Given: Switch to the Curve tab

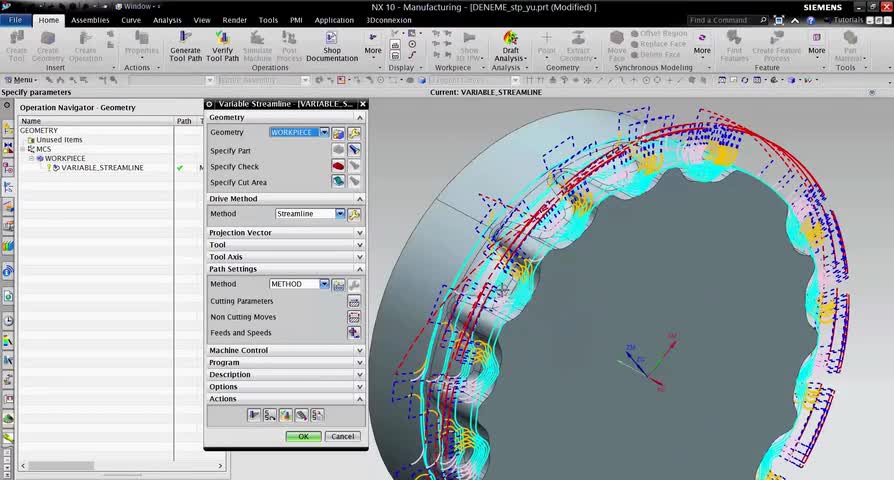Looking at the screenshot, I should pos(131,20).
